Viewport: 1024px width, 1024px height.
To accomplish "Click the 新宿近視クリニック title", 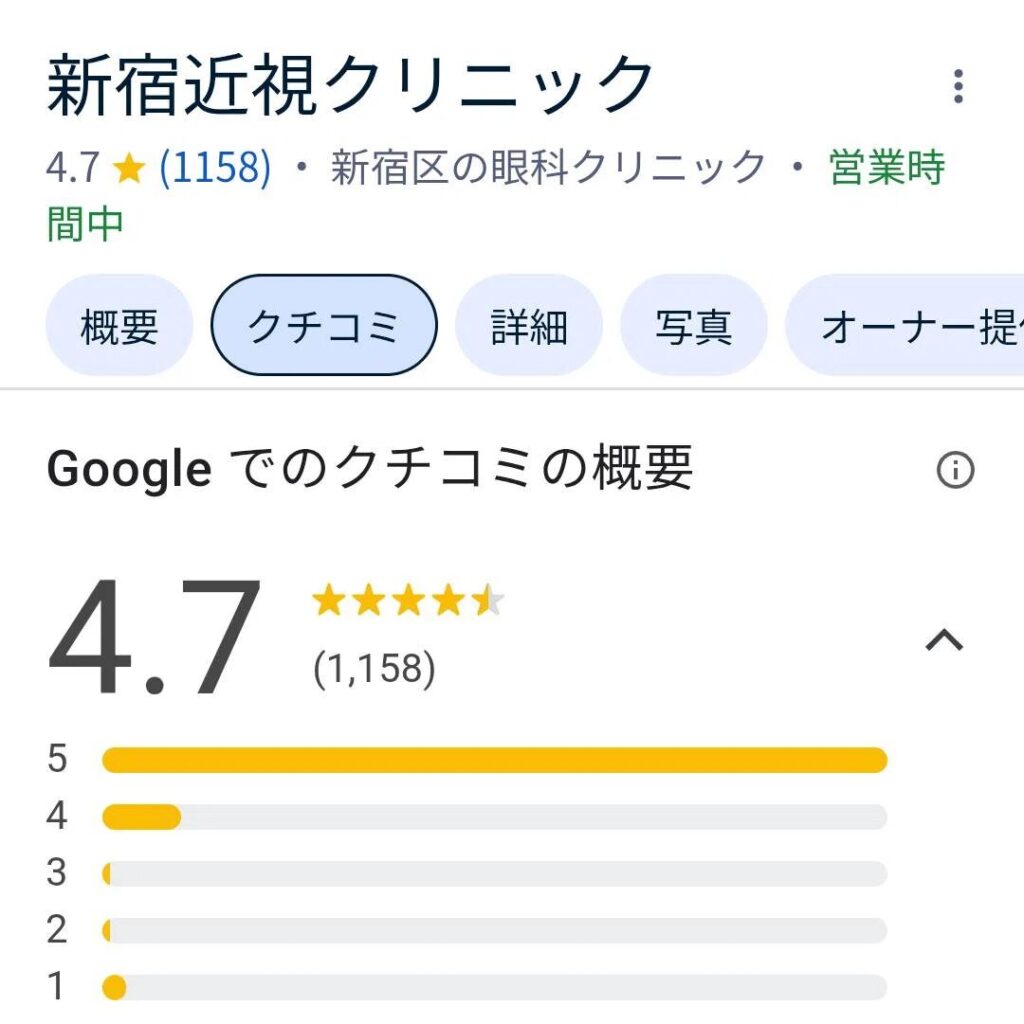I will tap(349, 86).
